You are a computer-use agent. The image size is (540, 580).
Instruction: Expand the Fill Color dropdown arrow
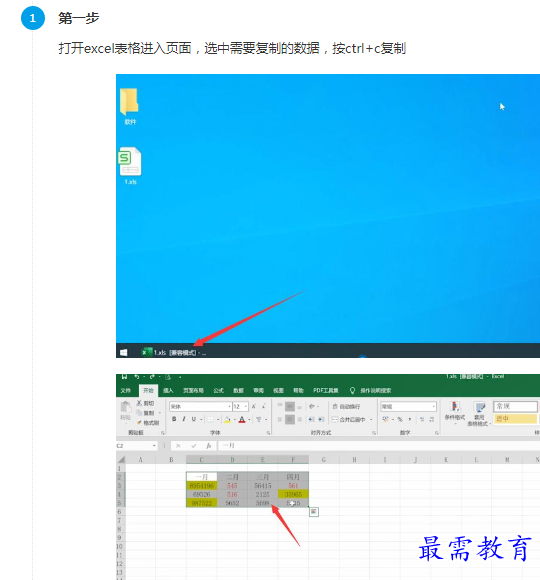234,419
